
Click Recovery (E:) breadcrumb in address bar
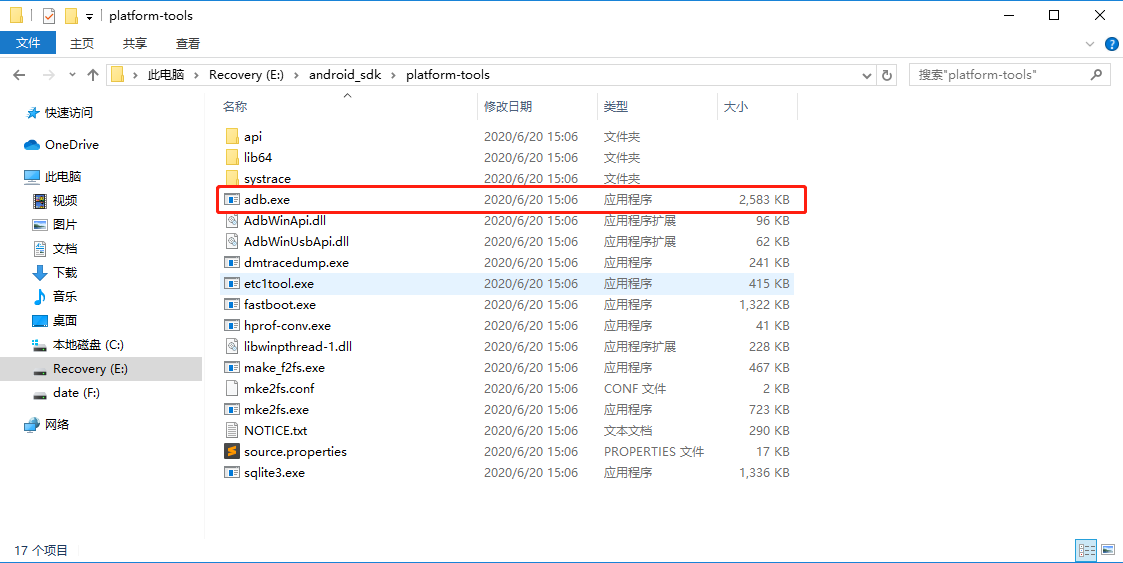point(246,74)
